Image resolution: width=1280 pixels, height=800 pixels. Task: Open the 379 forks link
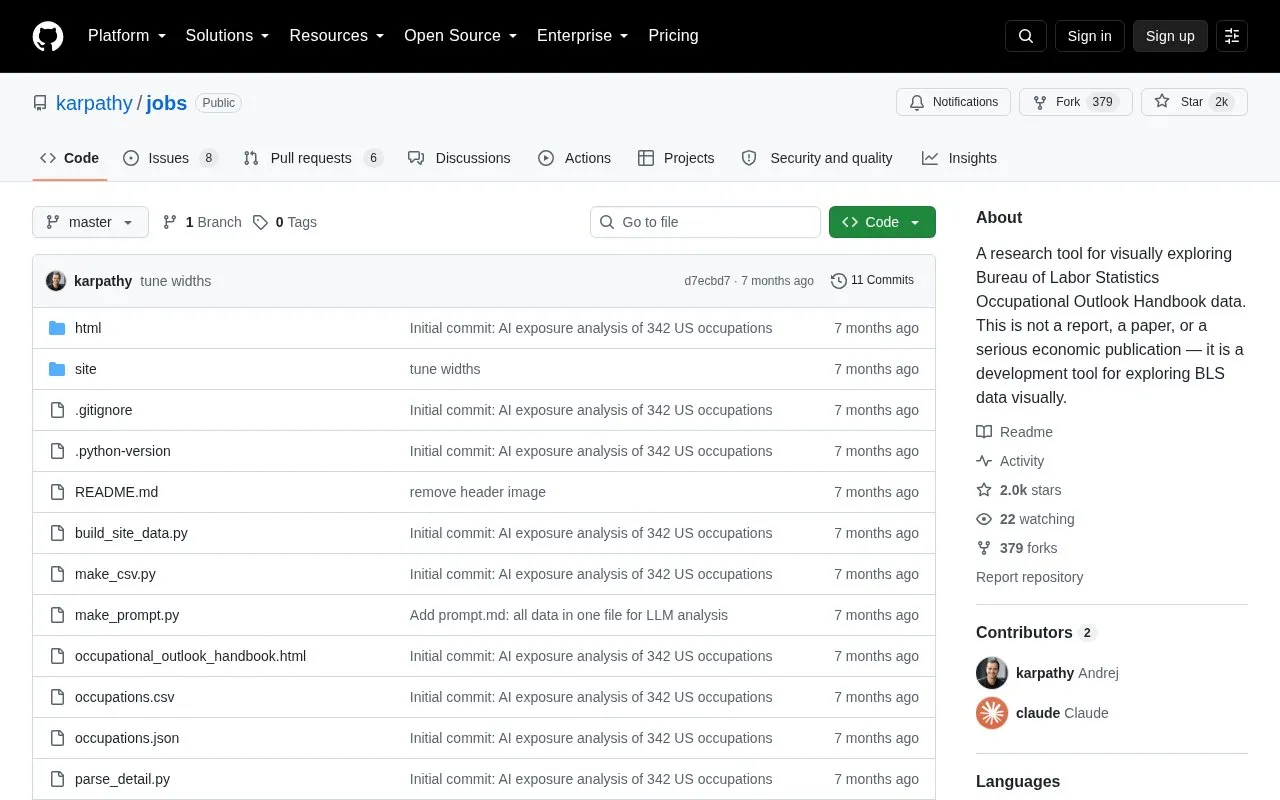(1028, 548)
